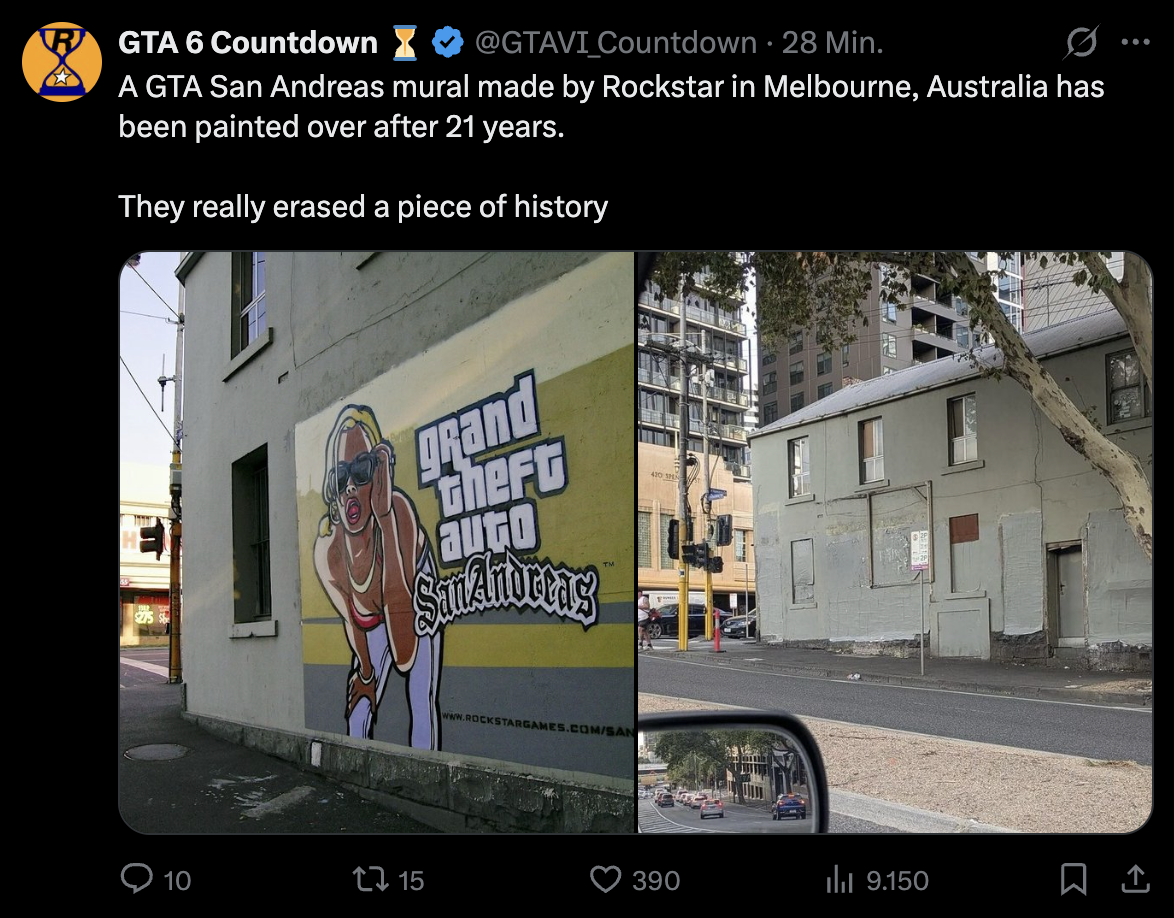
Task: Click the 390 likes count
Action: tap(656, 881)
